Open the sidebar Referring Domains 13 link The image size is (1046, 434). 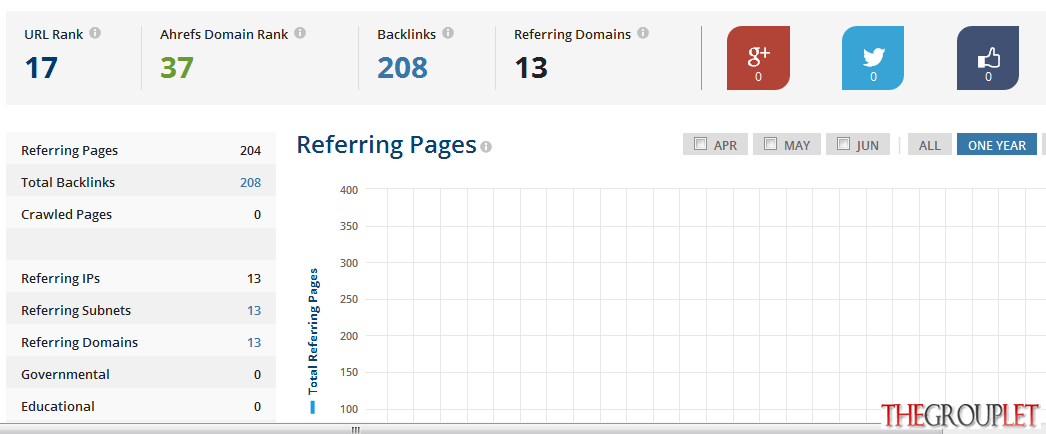tap(254, 343)
